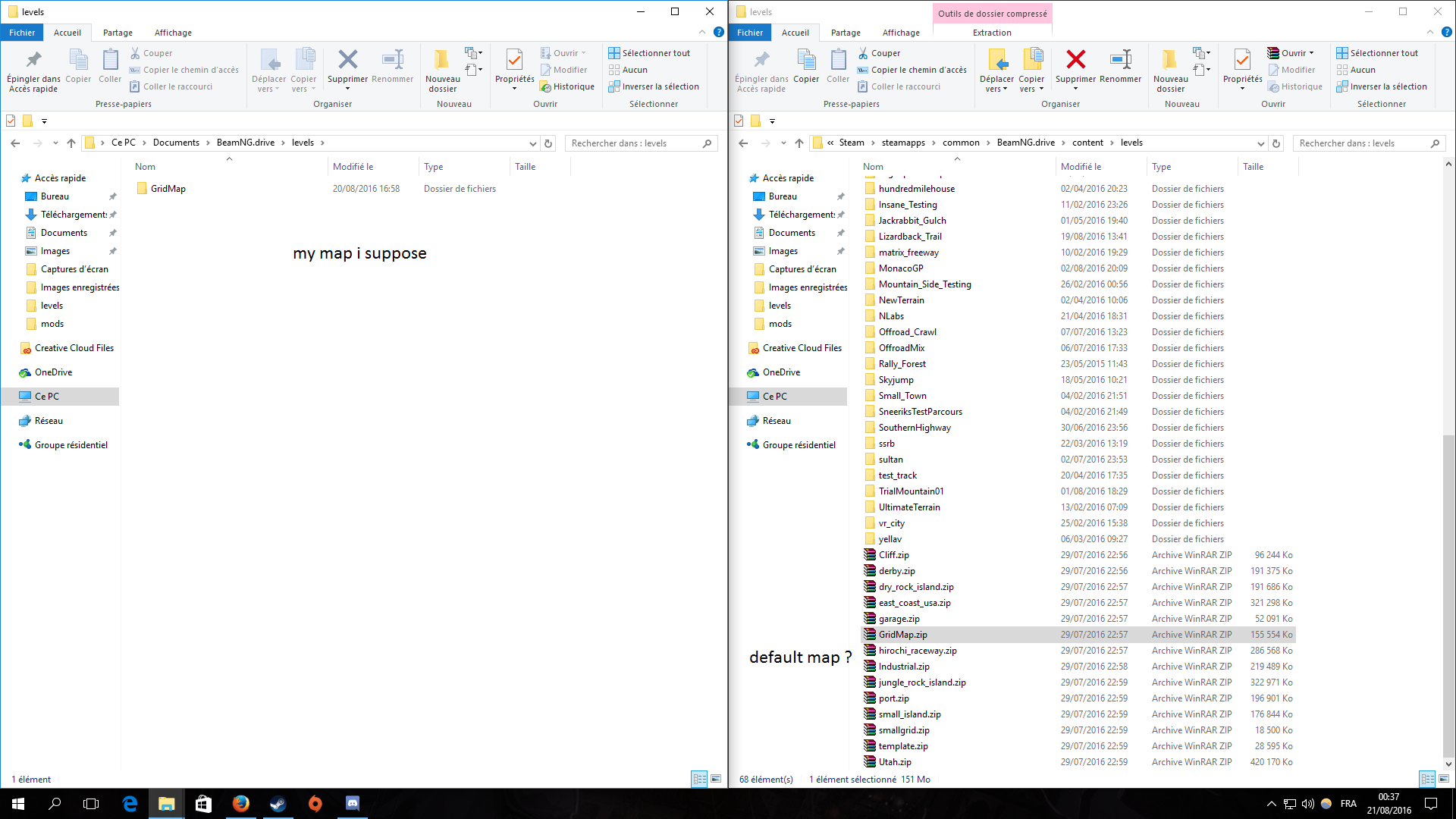Screen dimensions: 1456x819
Task: Click Déplacer vers icon in right window
Action: [996, 59]
